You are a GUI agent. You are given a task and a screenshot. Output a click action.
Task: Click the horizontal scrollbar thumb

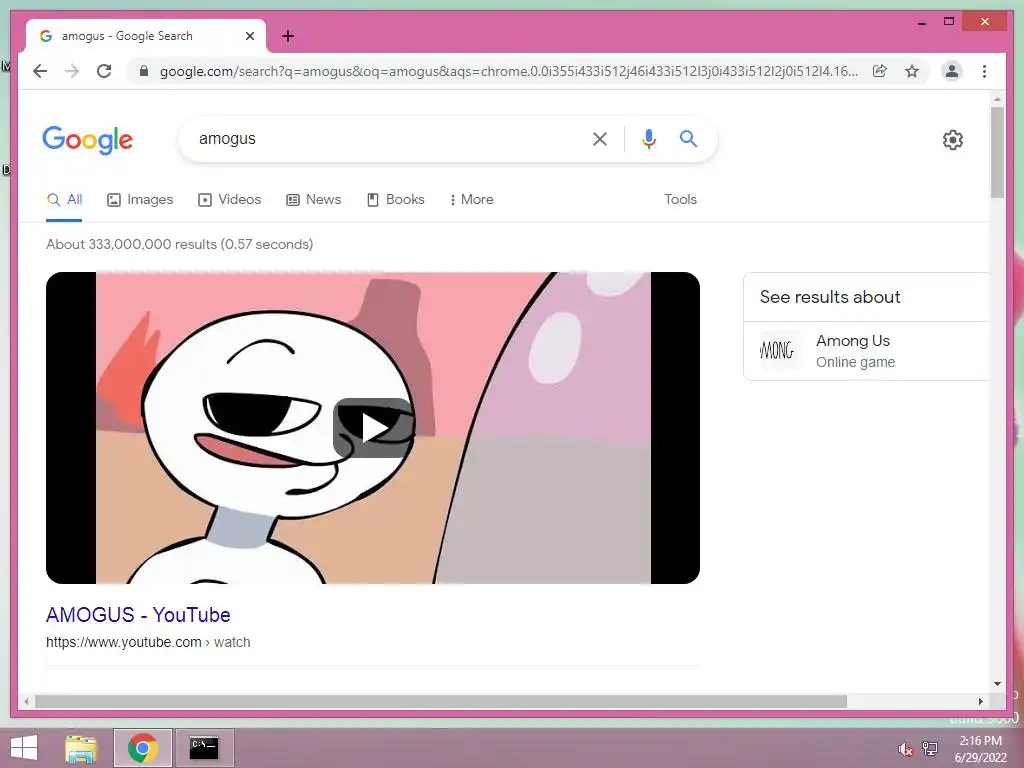point(441,701)
